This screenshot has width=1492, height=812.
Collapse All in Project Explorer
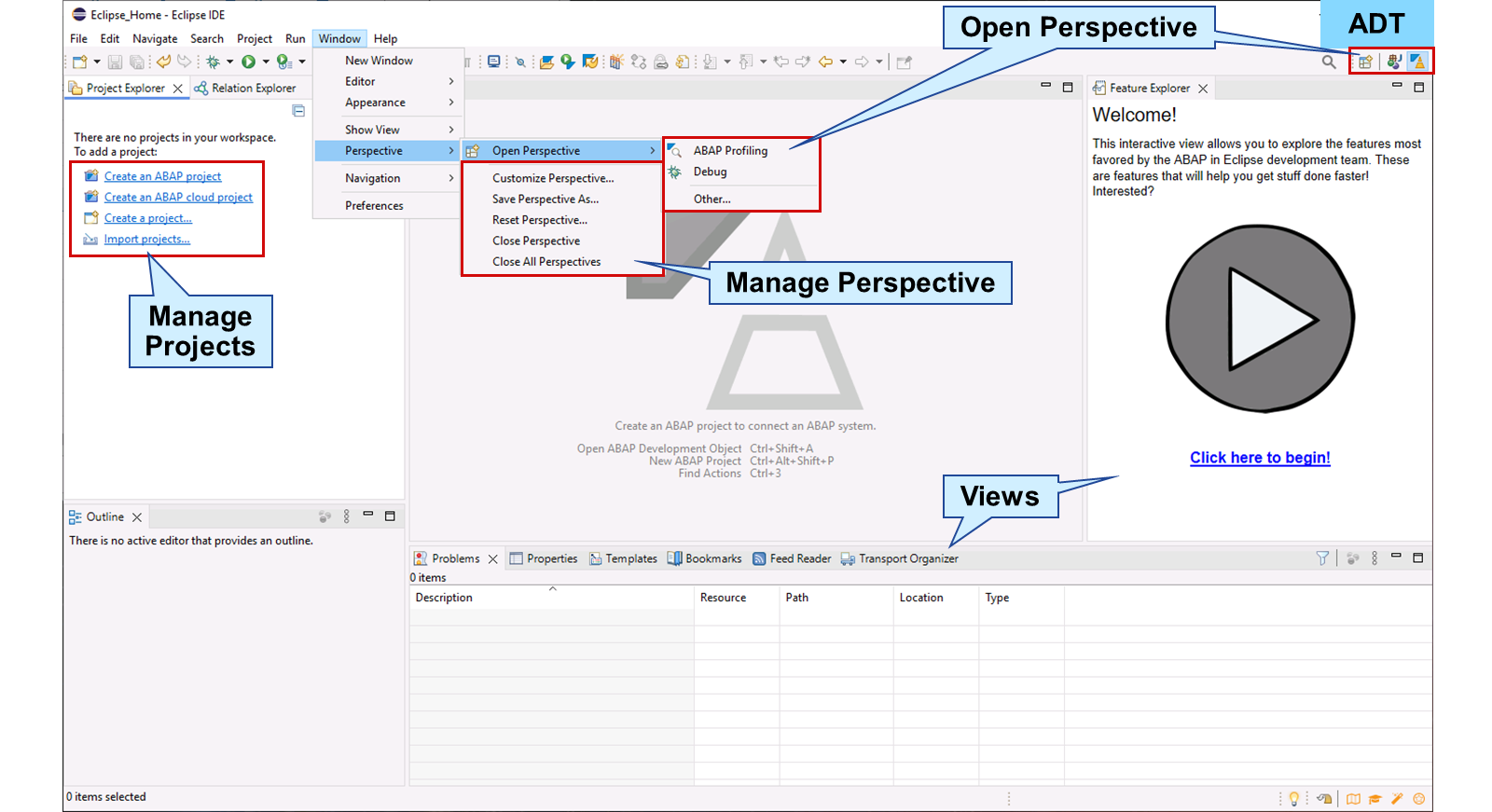298,111
